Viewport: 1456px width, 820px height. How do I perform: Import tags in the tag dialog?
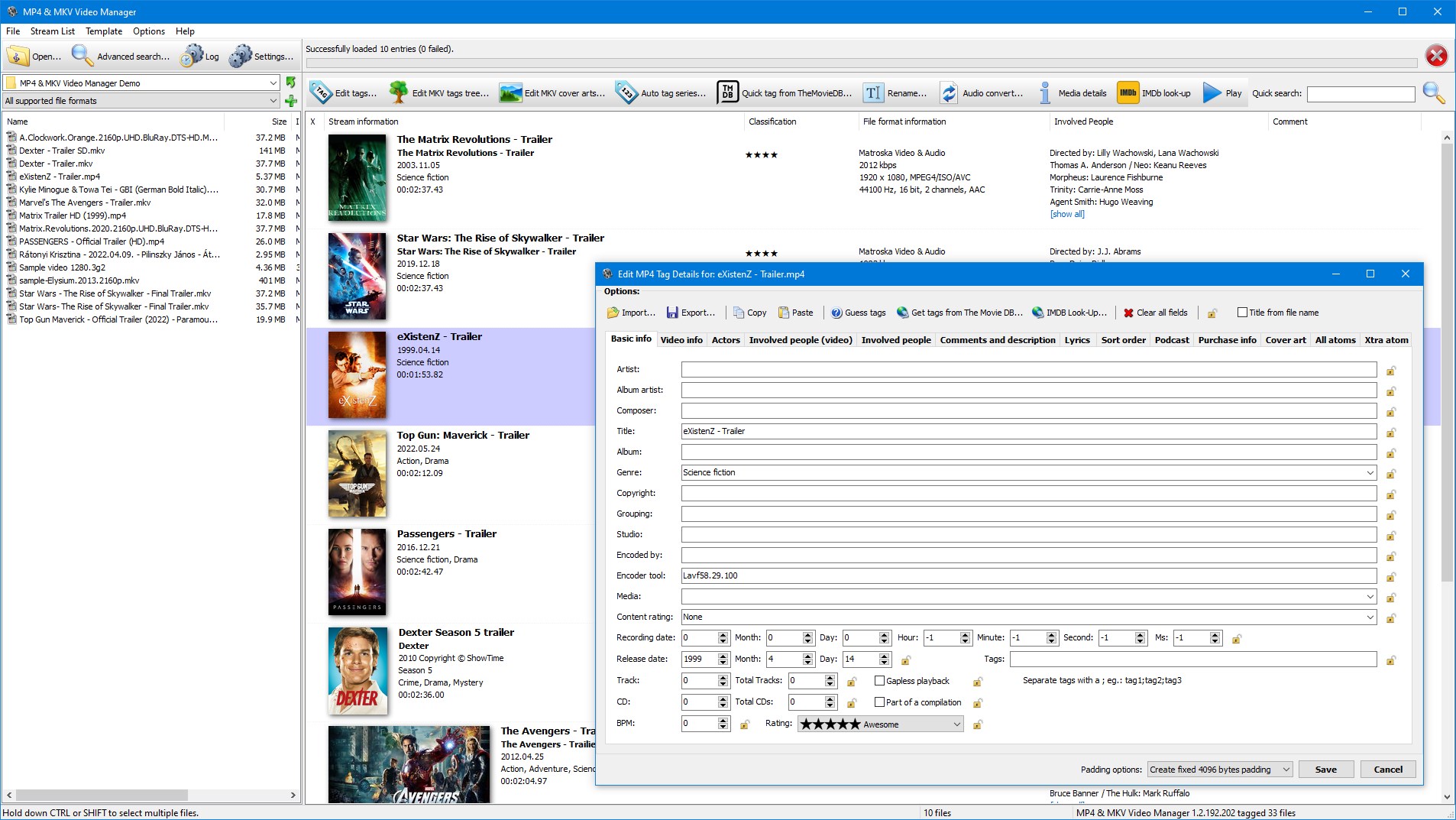pos(631,313)
